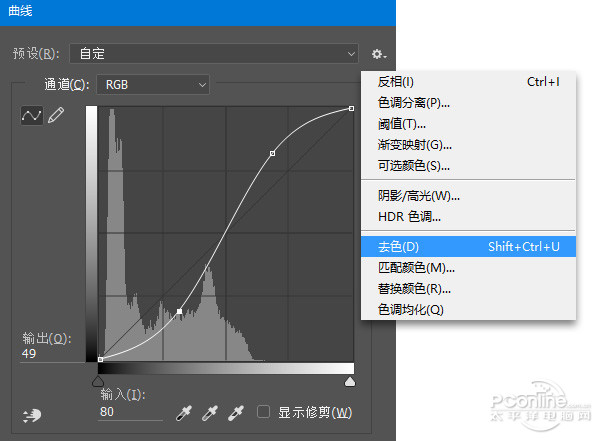600x441 pixels.
Task: Pick the black point eyedropper
Action: [184, 413]
